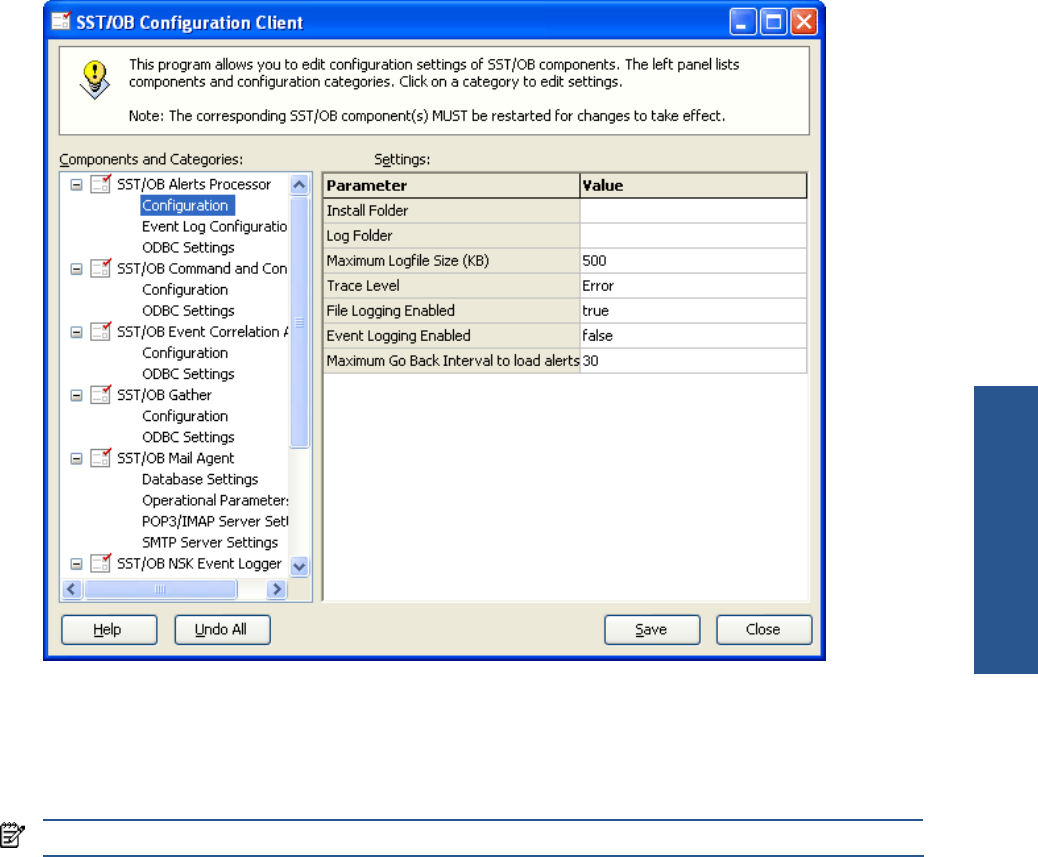Image resolution: width=1038 pixels, height=857 pixels.
Task: Click the SST/OB NSK Event Logger icon
Action: (100, 564)
